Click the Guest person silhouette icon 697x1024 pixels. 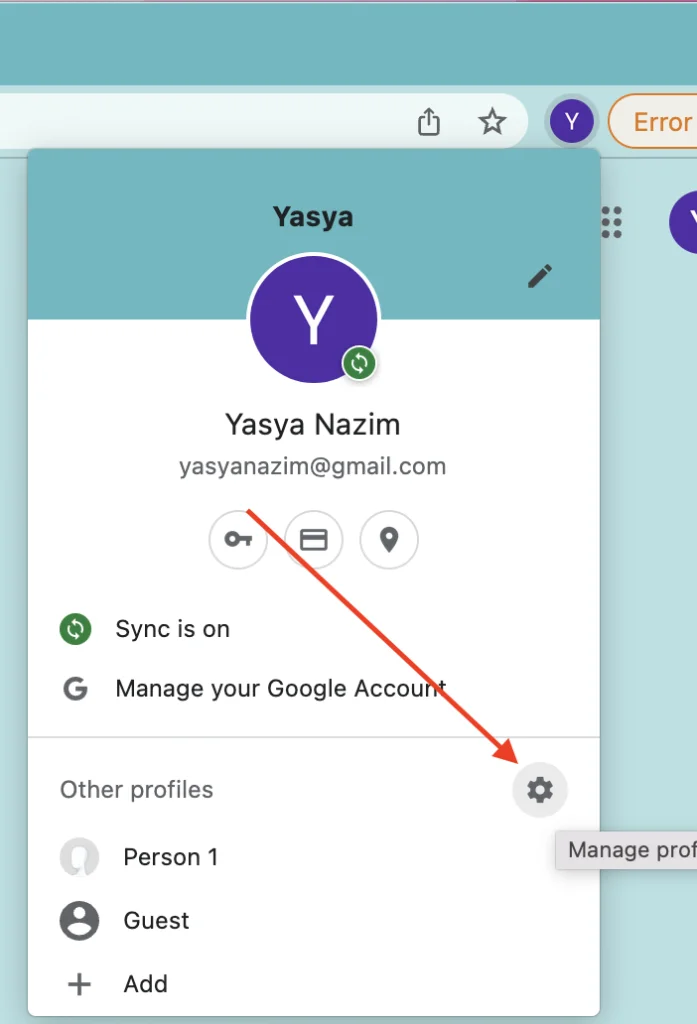pyautogui.click(x=80, y=920)
